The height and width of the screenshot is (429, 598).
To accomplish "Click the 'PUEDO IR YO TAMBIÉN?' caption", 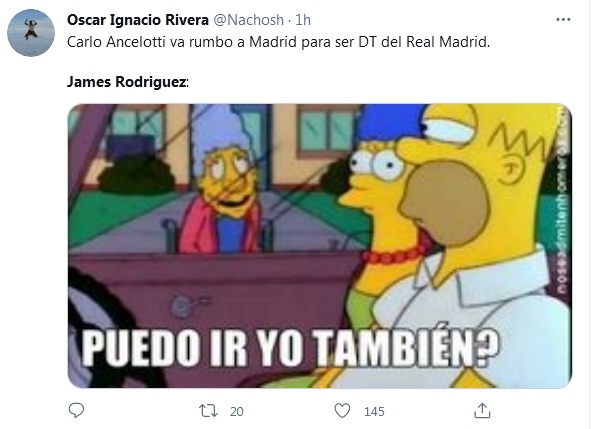I will (x=290, y=348).
